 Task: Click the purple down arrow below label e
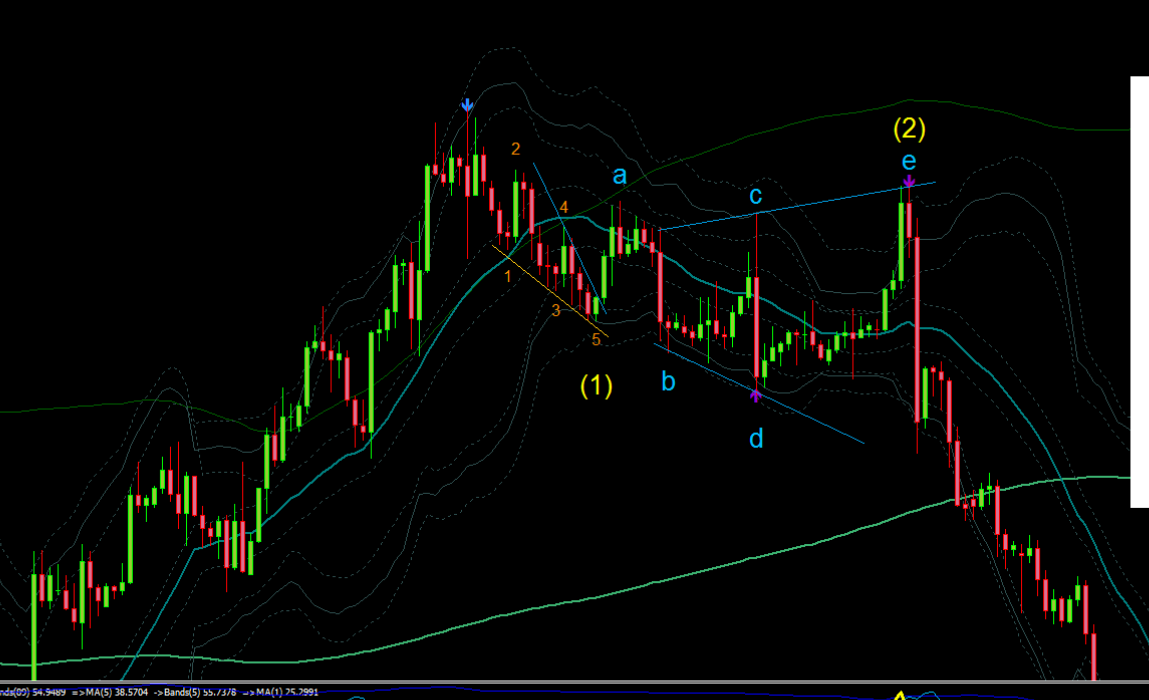pos(909,181)
